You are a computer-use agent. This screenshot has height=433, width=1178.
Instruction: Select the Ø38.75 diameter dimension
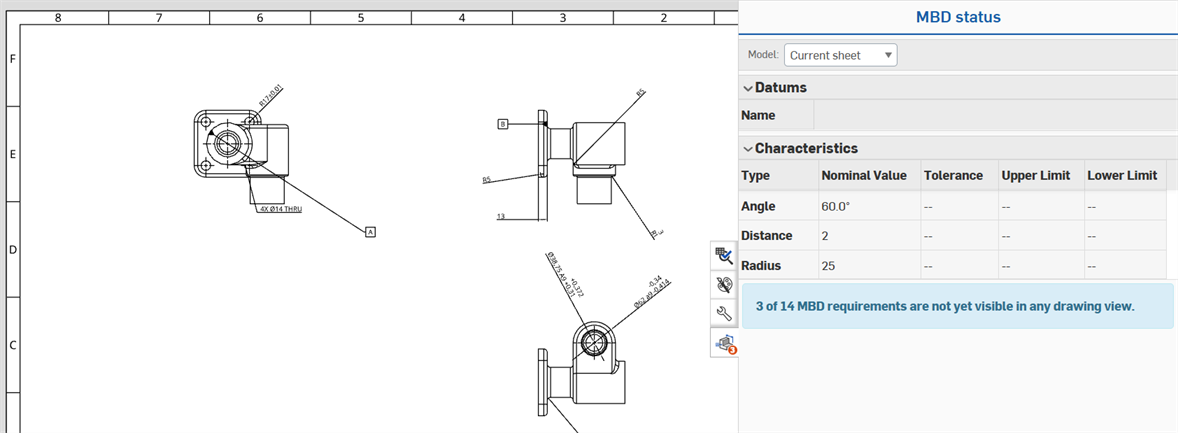click(566, 276)
